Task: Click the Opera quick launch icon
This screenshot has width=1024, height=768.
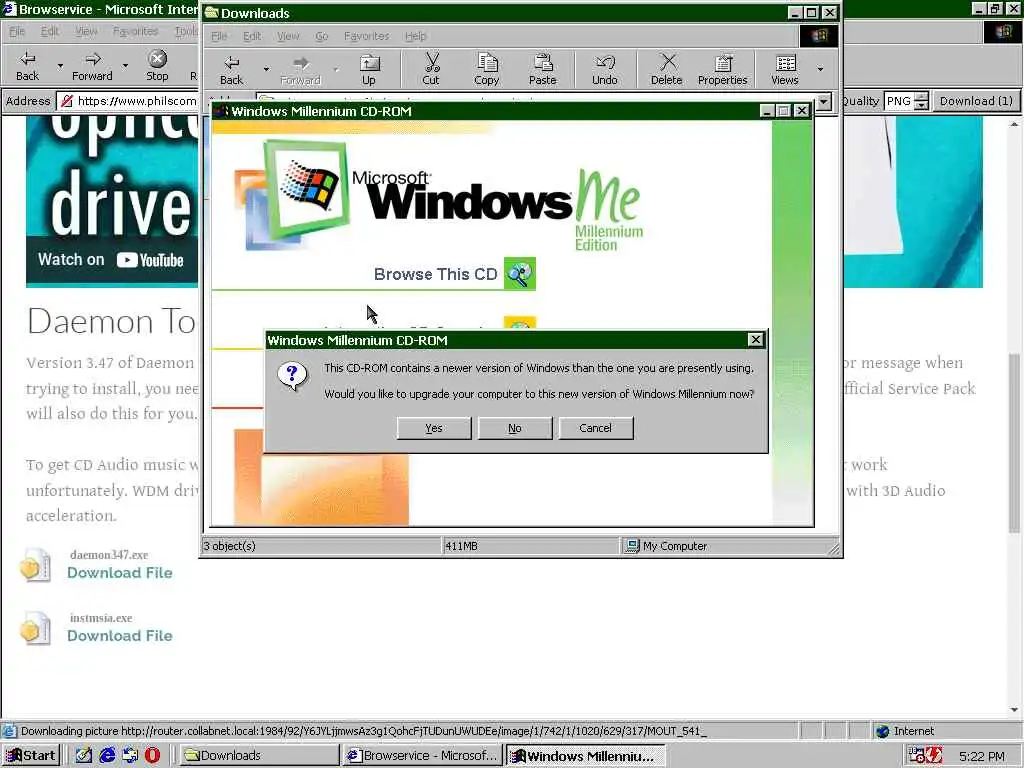Action: 152,756
